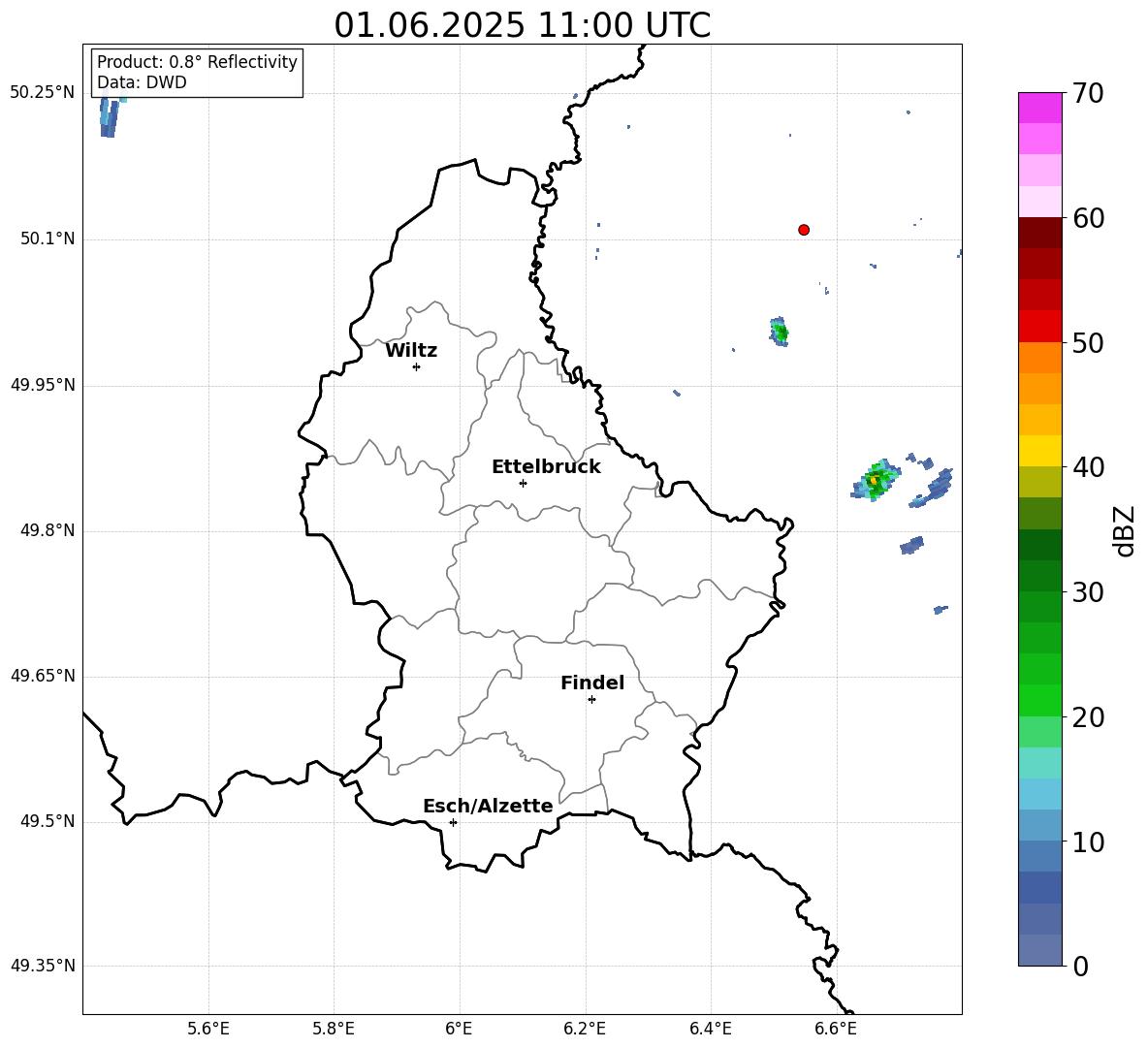Click the 5.6°E longitude label
Image resolution: width=1148 pixels, height=1048 pixels.
pos(208,1029)
